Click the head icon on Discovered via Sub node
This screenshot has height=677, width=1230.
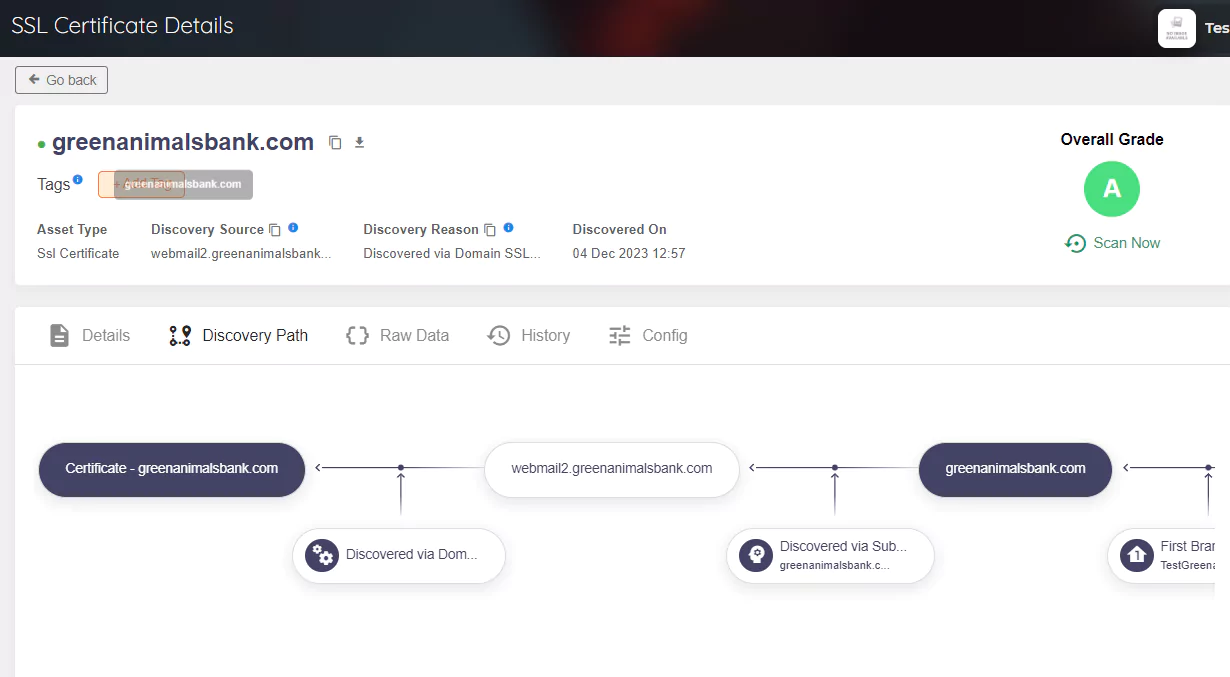tap(757, 555)
